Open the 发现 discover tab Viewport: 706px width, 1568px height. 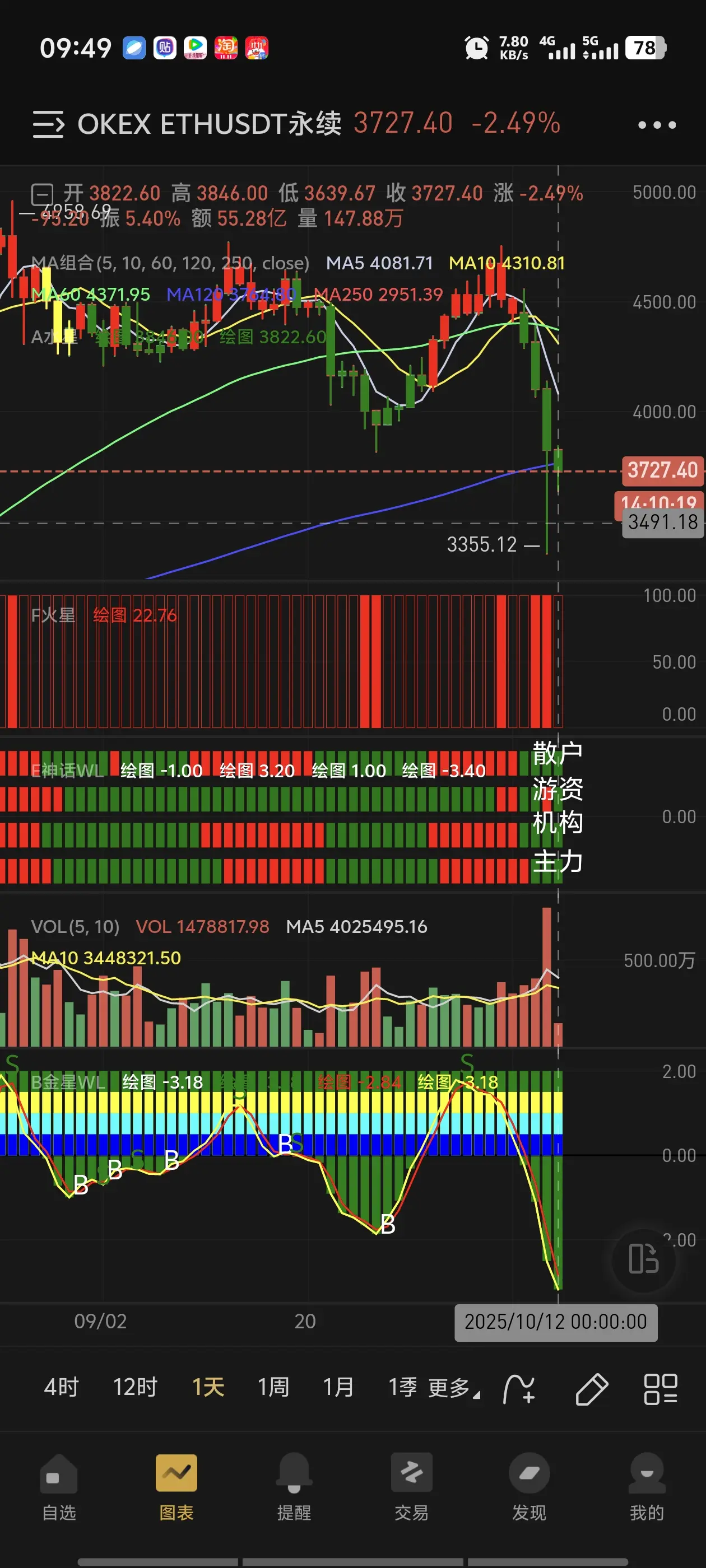point(529,1487)
